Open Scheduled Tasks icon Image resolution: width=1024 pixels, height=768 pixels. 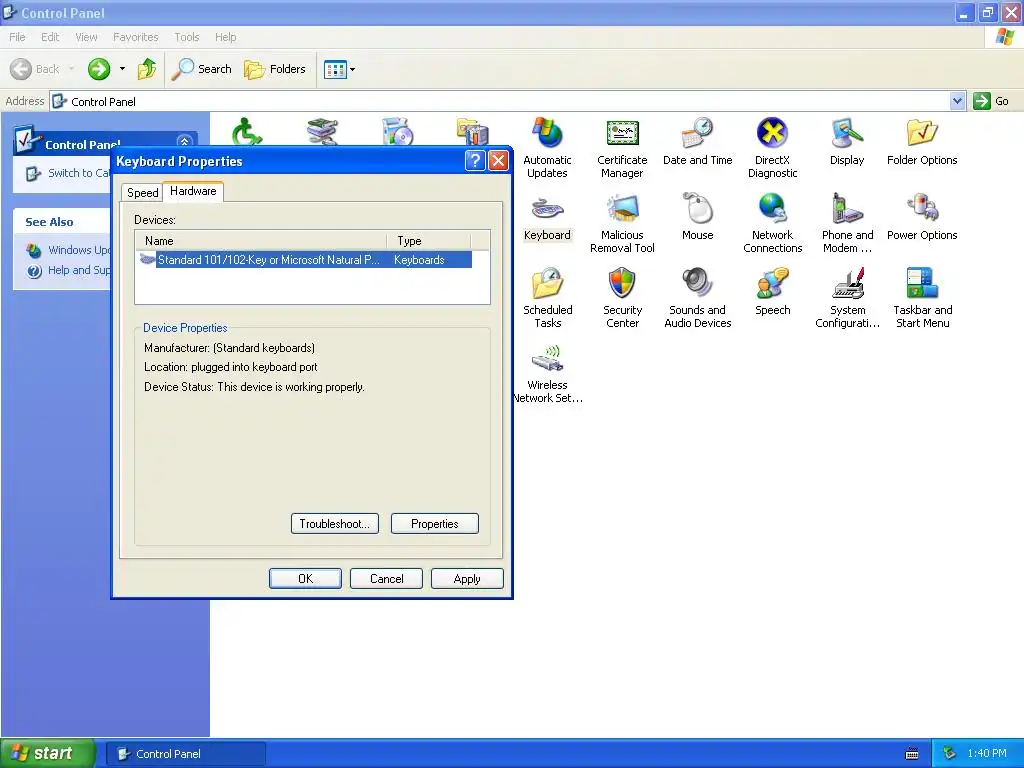pos(547,298)
